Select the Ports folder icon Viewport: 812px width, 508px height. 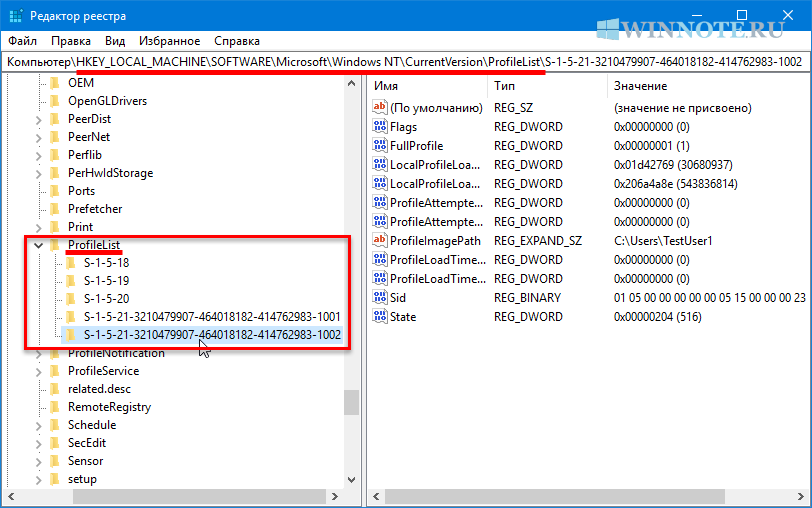point(55,191)
